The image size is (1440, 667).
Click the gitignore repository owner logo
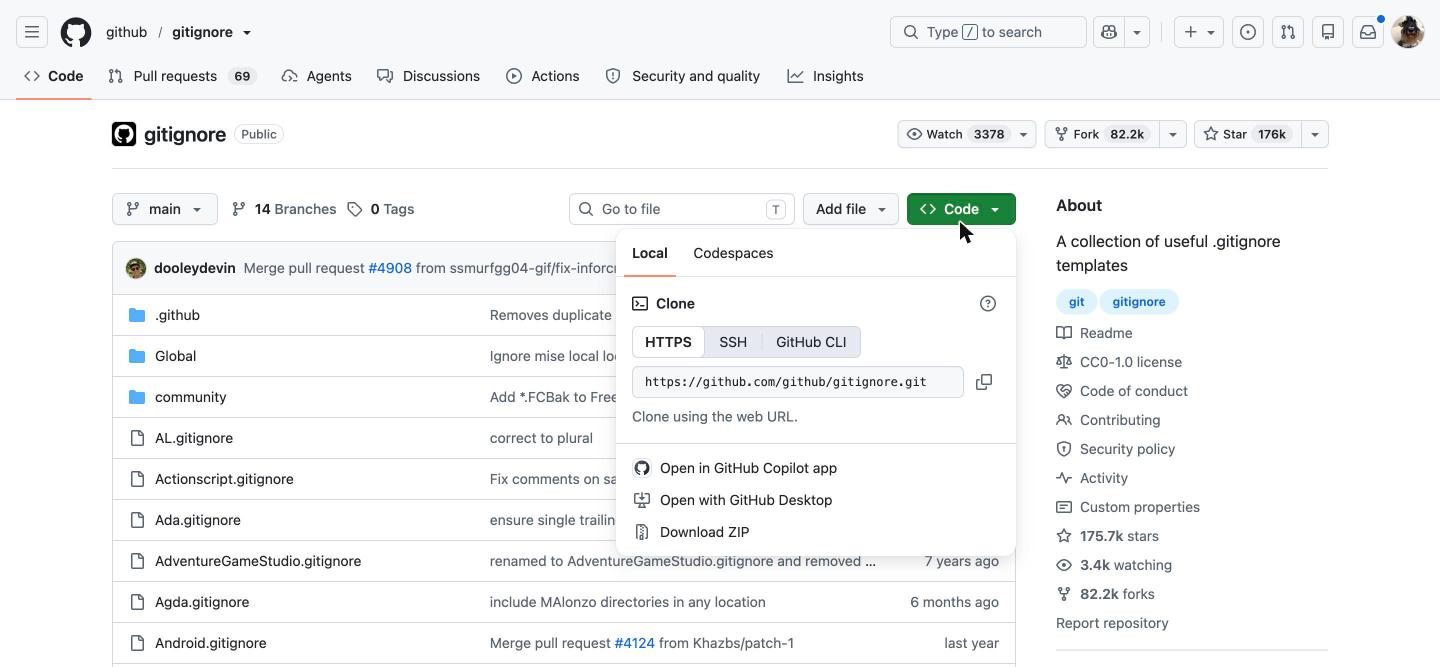[124, 134]
